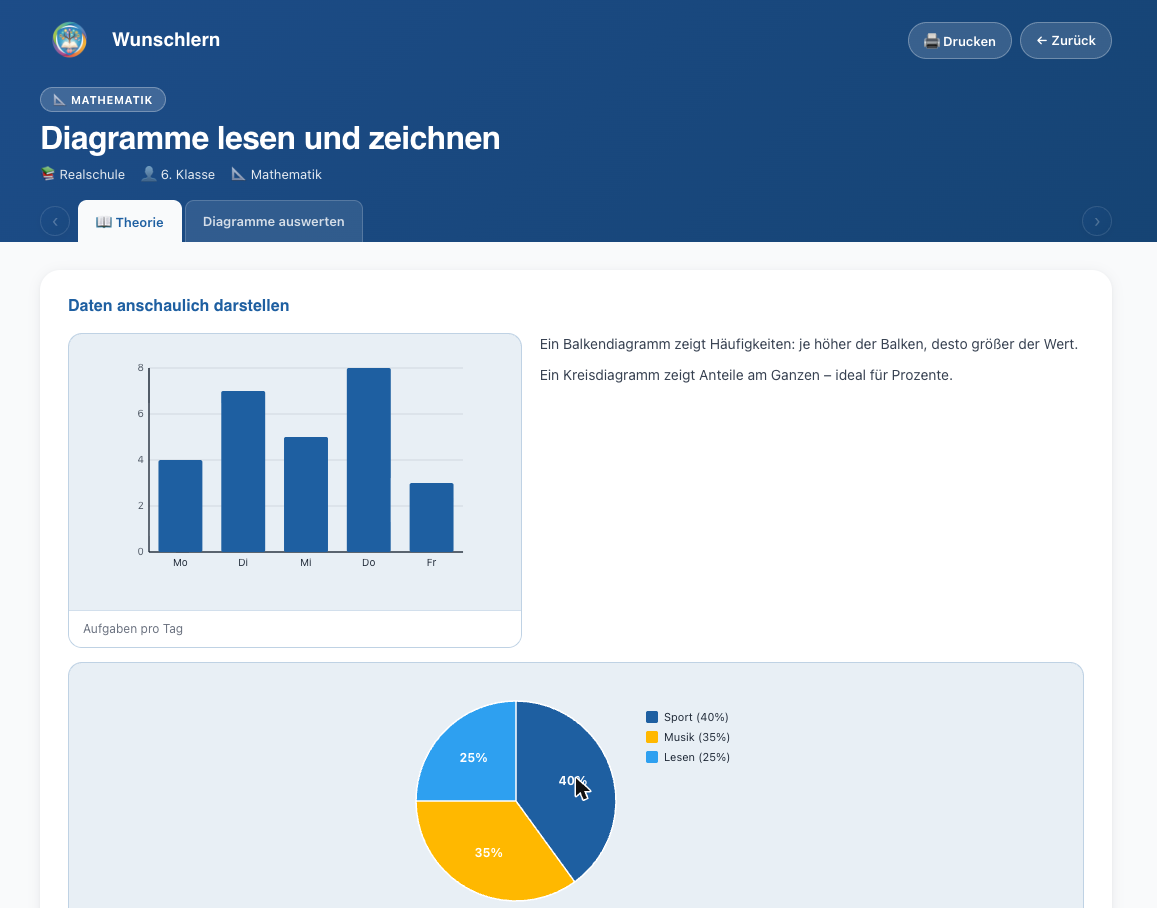The image size is (1157, 908).
Task: Open the Theorie tab
Action: (130, 221)
